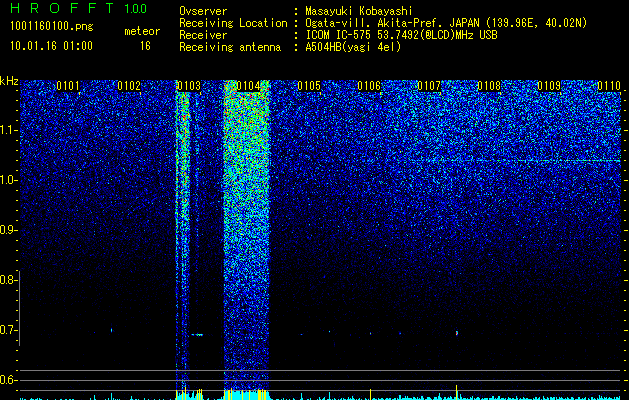This screenshot has width=629, height=400.
Task: Click the 0.9 frequency axis label
Action: (7, 230)
